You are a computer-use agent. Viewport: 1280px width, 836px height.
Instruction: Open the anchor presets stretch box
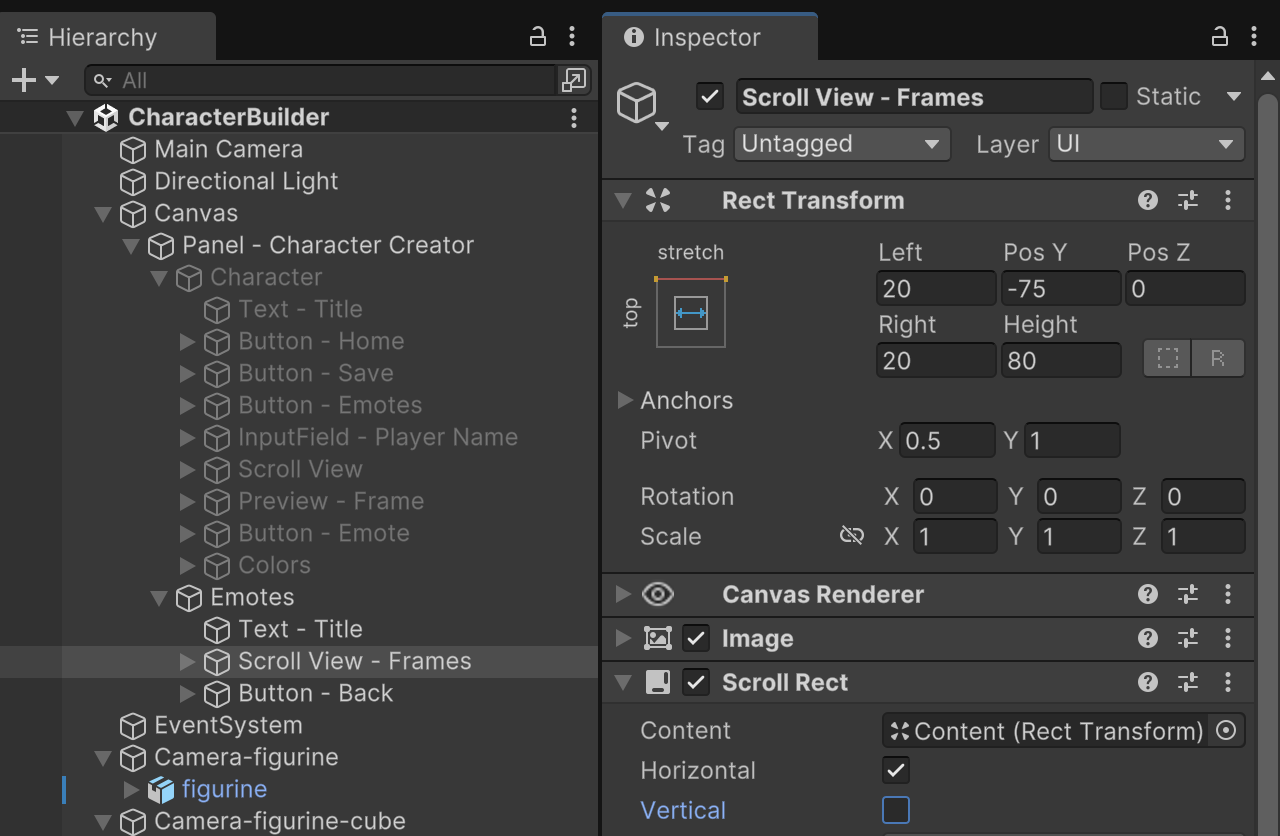coord(690,313)
